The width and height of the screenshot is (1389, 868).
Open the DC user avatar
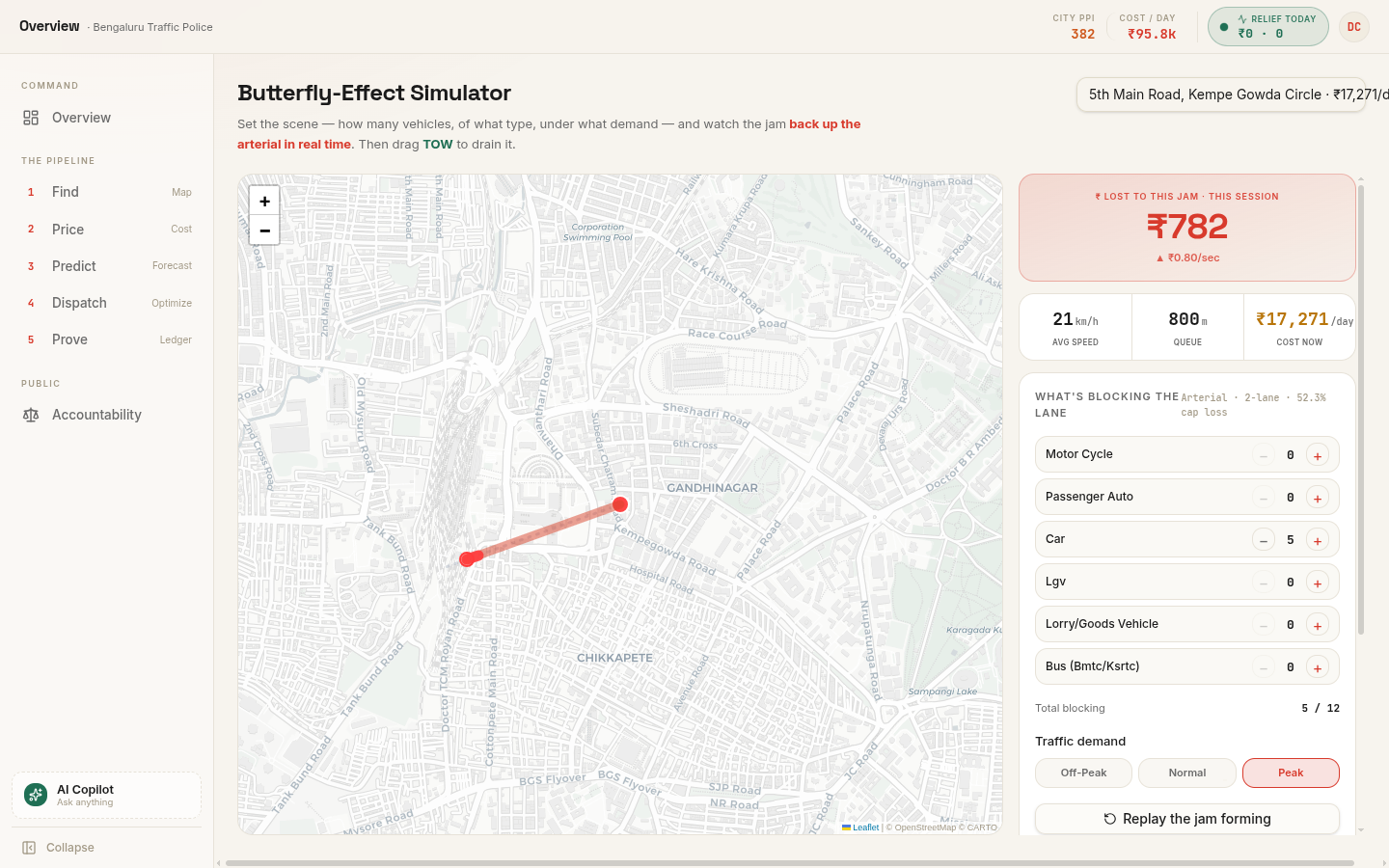coord(1354,27)
